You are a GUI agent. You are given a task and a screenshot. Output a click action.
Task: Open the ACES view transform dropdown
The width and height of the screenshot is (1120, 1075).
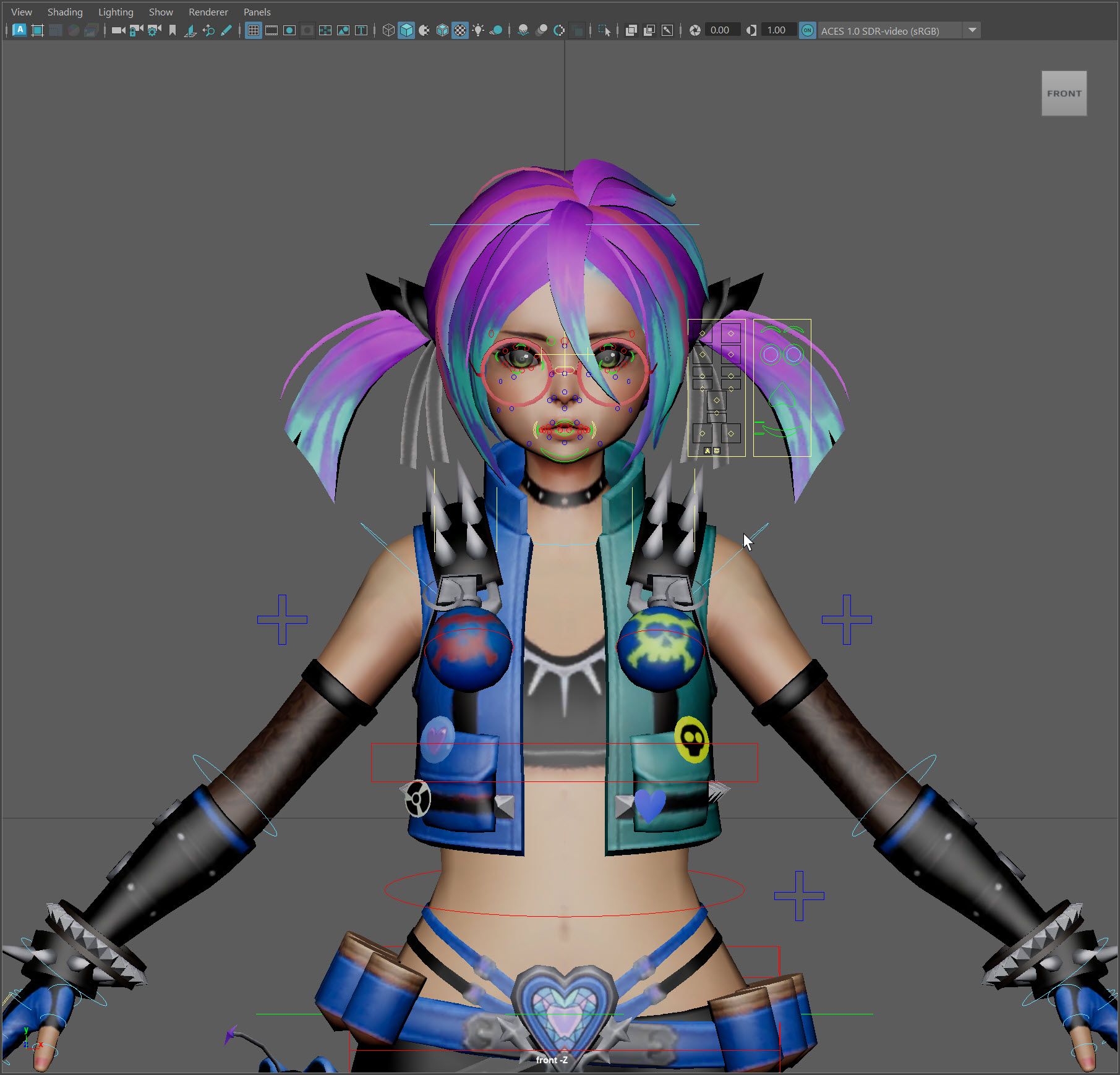972,30
